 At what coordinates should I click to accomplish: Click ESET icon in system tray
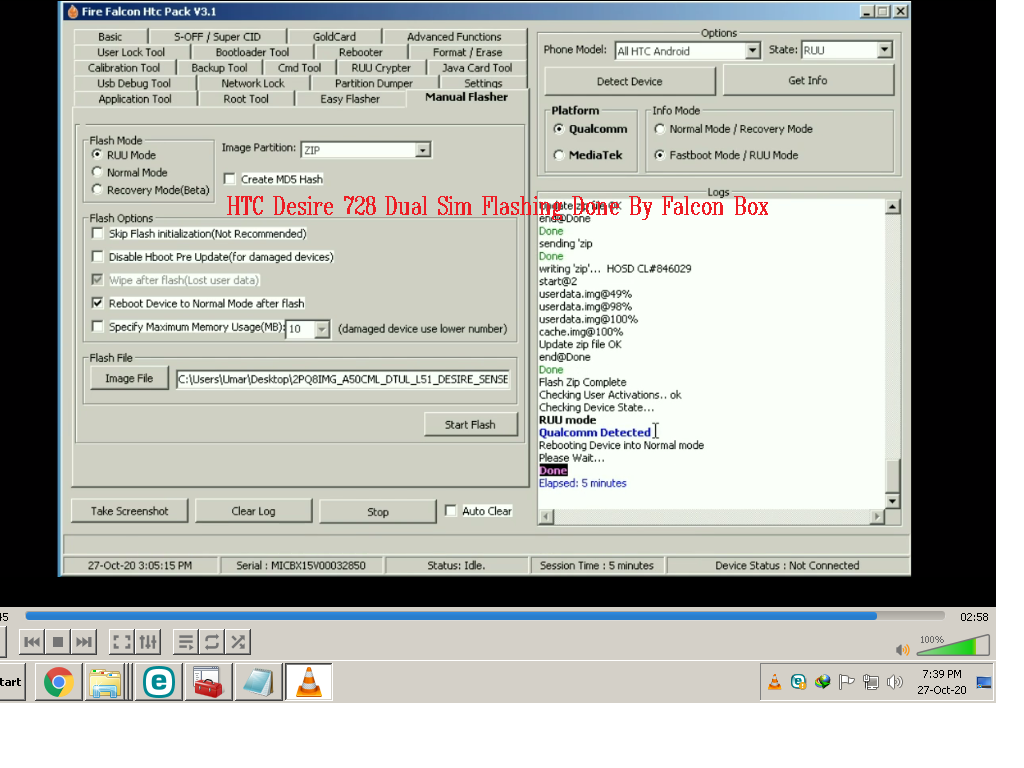coord(798,682)
